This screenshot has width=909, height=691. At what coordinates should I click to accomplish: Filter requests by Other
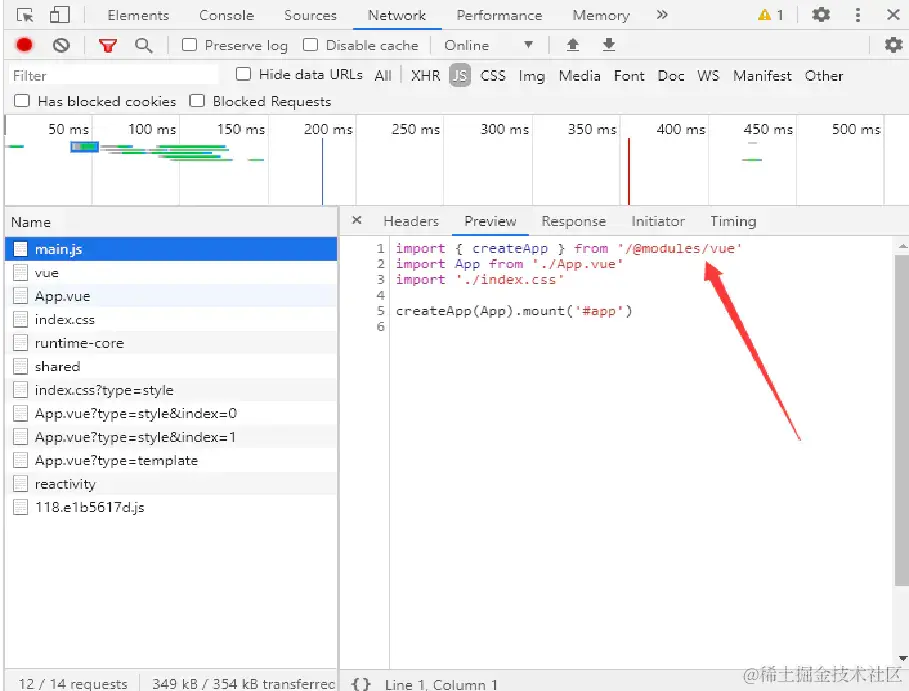tap(824, 75)
